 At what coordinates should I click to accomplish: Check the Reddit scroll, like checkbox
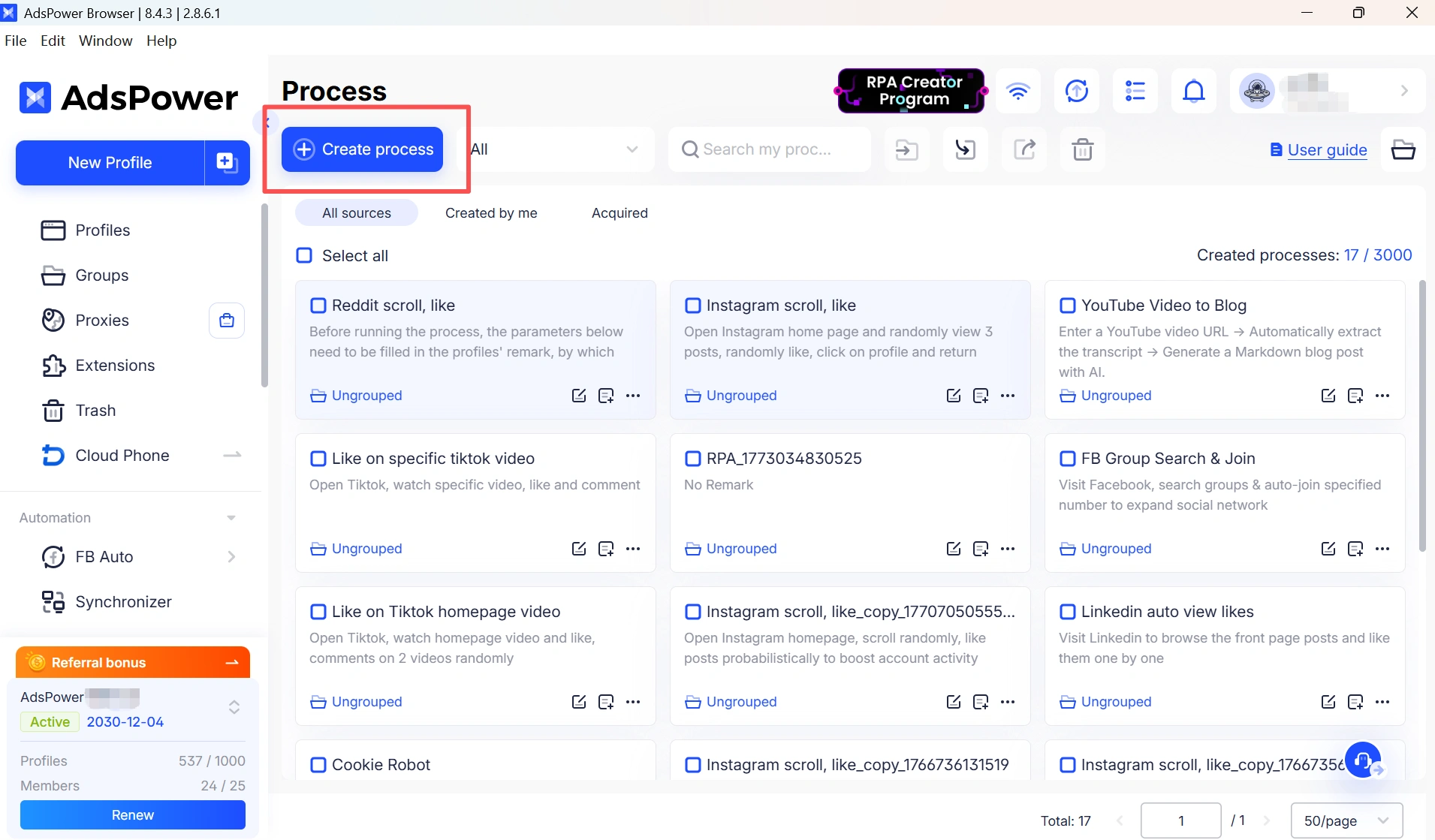[318, 306]
